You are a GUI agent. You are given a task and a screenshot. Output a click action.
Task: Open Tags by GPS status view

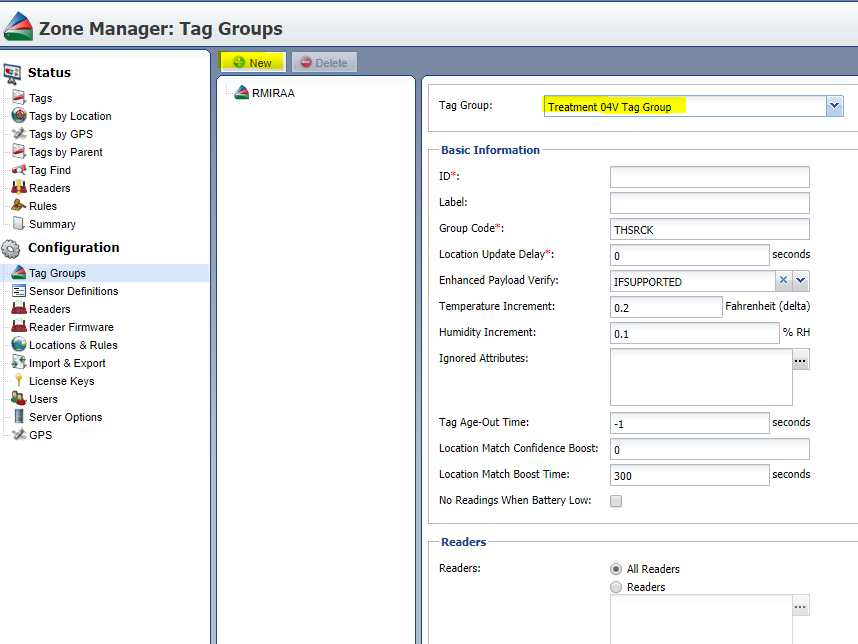pyautogui.click(x=59, y=133)
